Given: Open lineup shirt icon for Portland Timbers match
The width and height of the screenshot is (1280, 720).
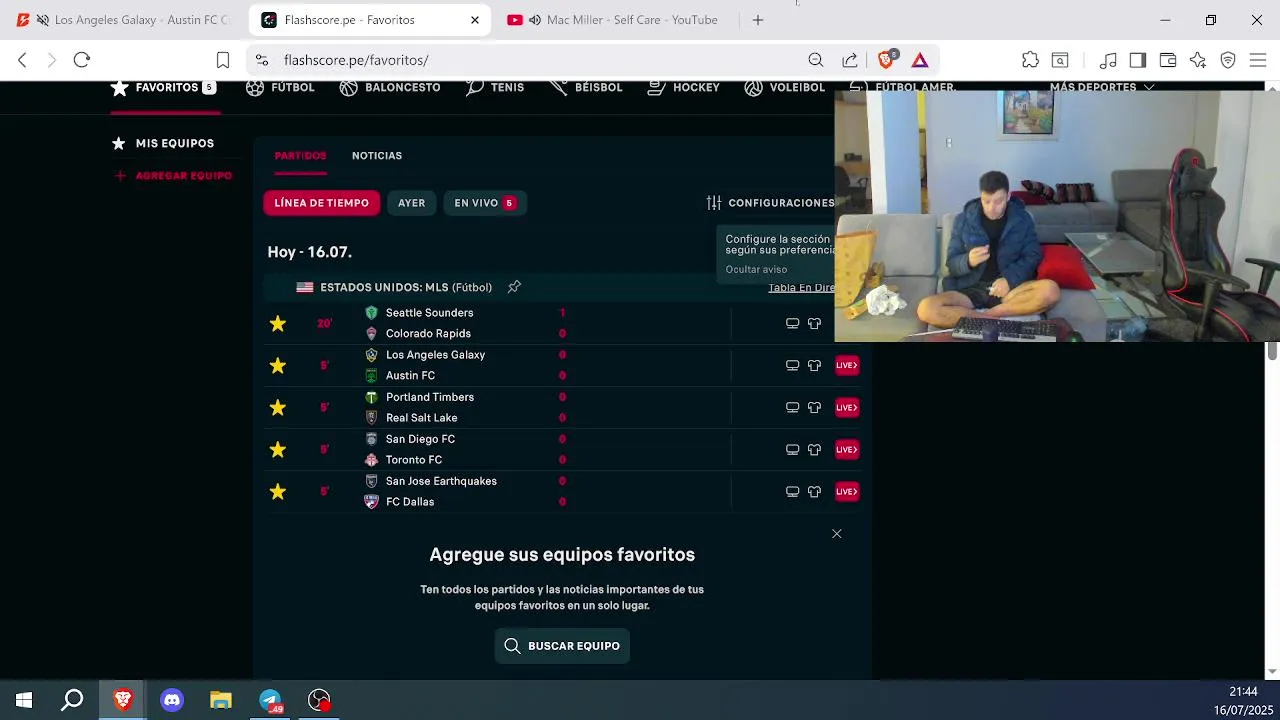Looking at the screenshot, I should 814,407.
